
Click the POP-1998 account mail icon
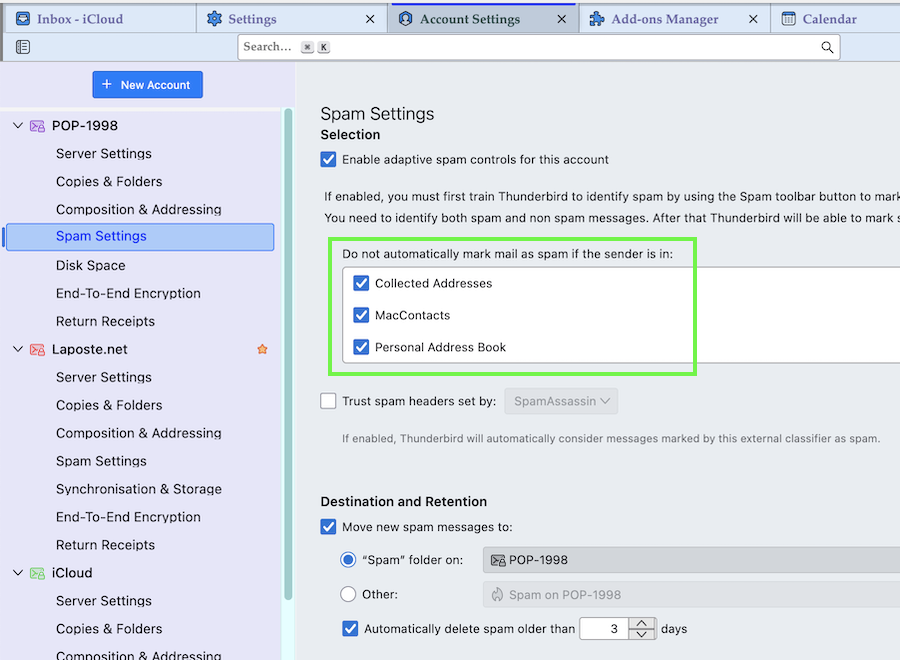point(37,126)
